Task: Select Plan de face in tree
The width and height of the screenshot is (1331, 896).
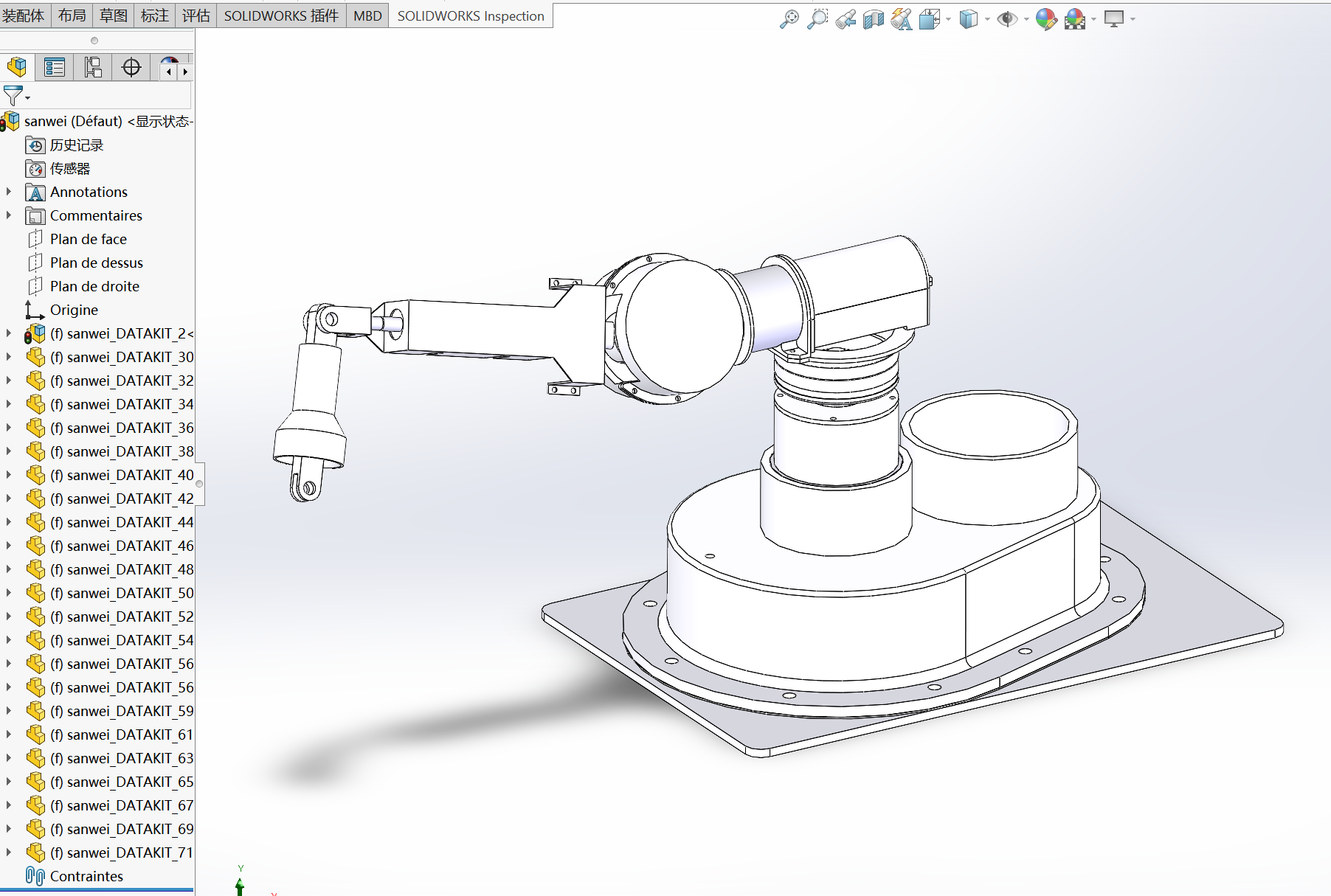Action: 88,239
